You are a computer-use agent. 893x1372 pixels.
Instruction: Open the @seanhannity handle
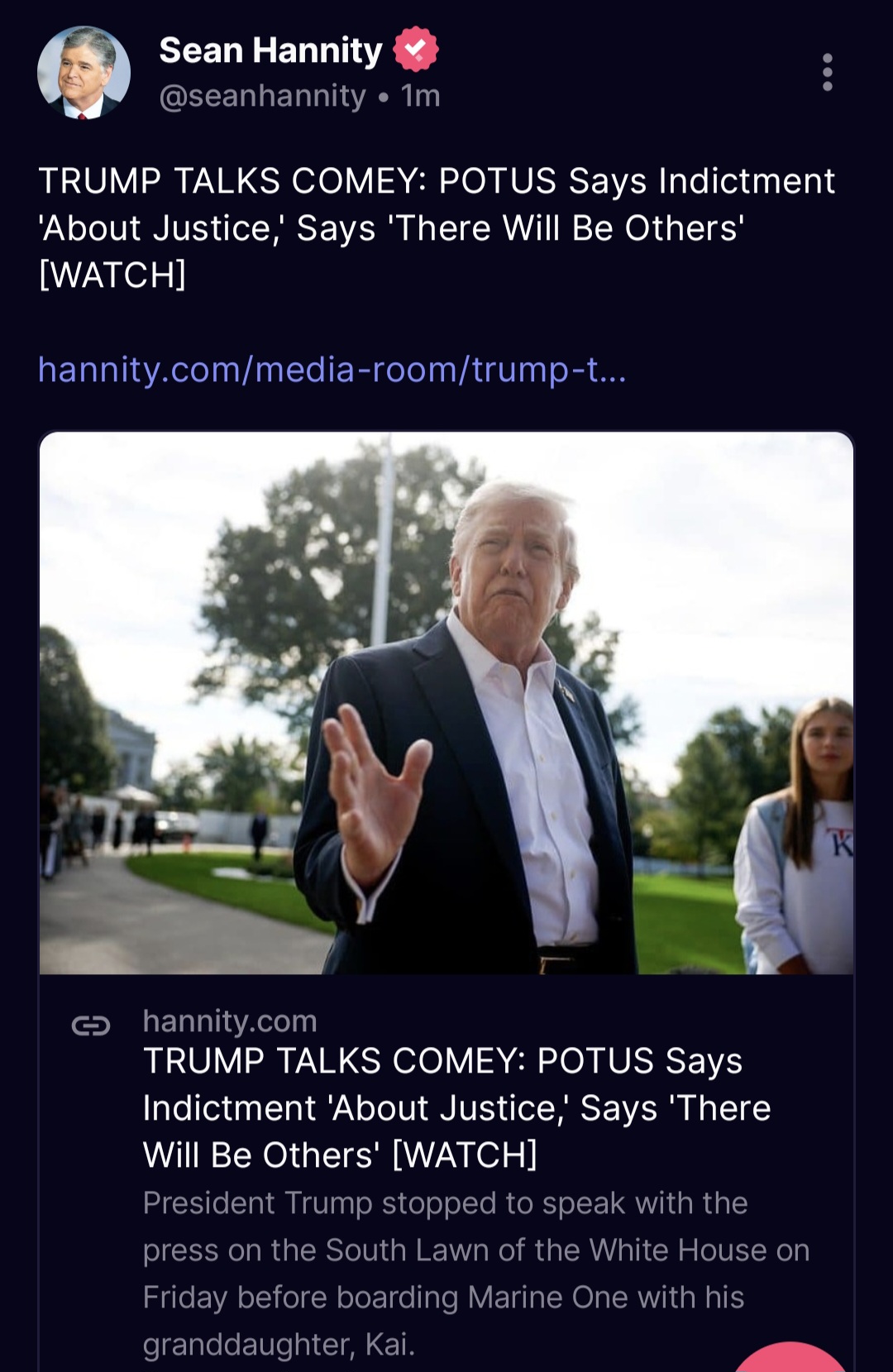(262, 96)
